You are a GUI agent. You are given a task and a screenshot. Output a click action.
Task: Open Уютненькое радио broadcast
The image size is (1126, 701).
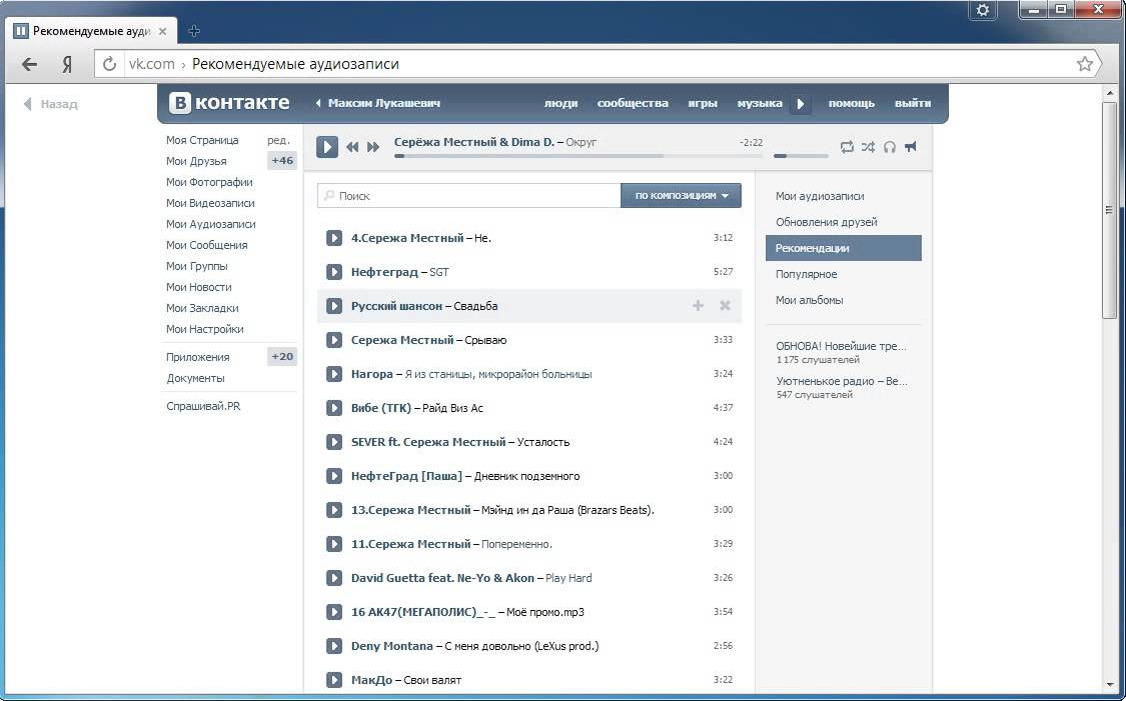(842, 381)
